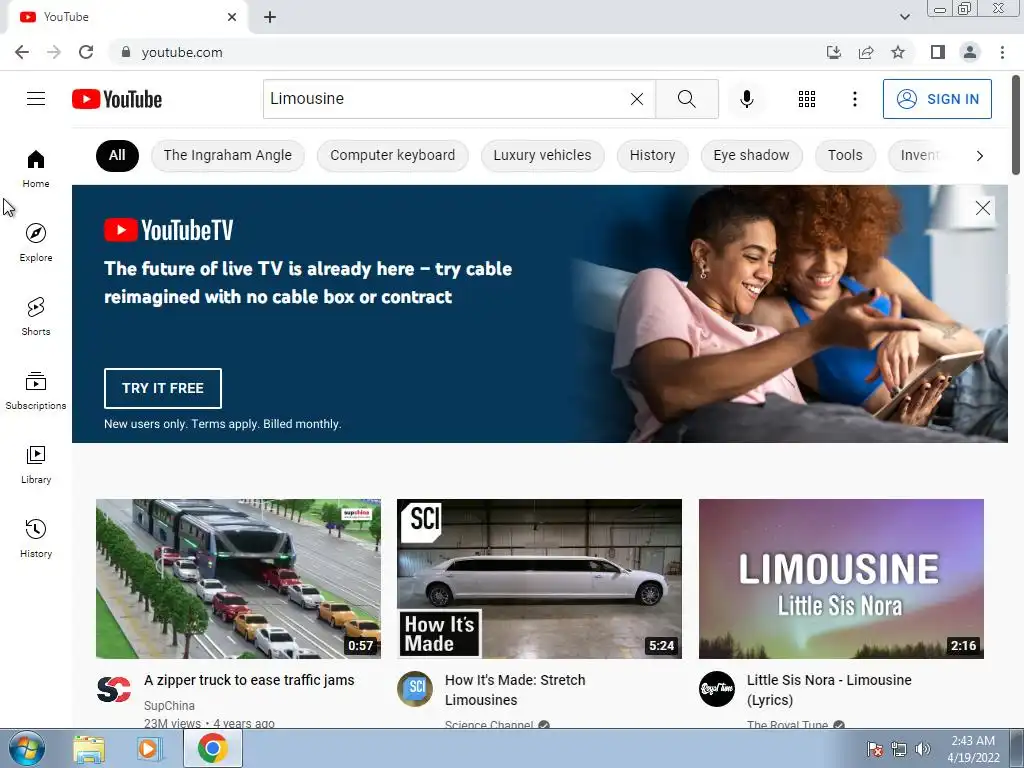Open Explore in sidebar
Image resolution: width=1024 pixels, height=768 pixels.
(36, 242)
